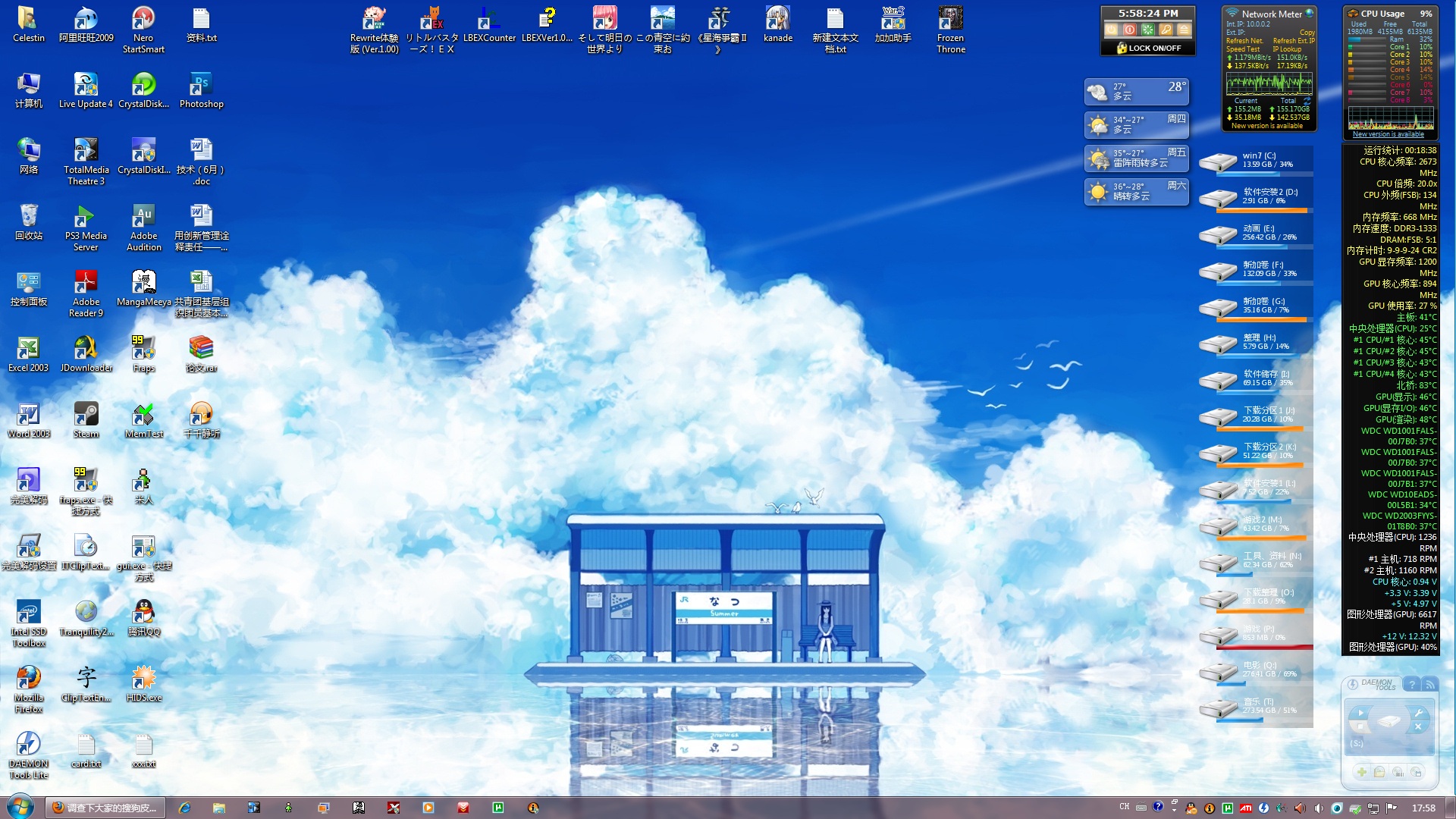Open the 周五 thunderstorm forecast card

tap(1136, 158)
